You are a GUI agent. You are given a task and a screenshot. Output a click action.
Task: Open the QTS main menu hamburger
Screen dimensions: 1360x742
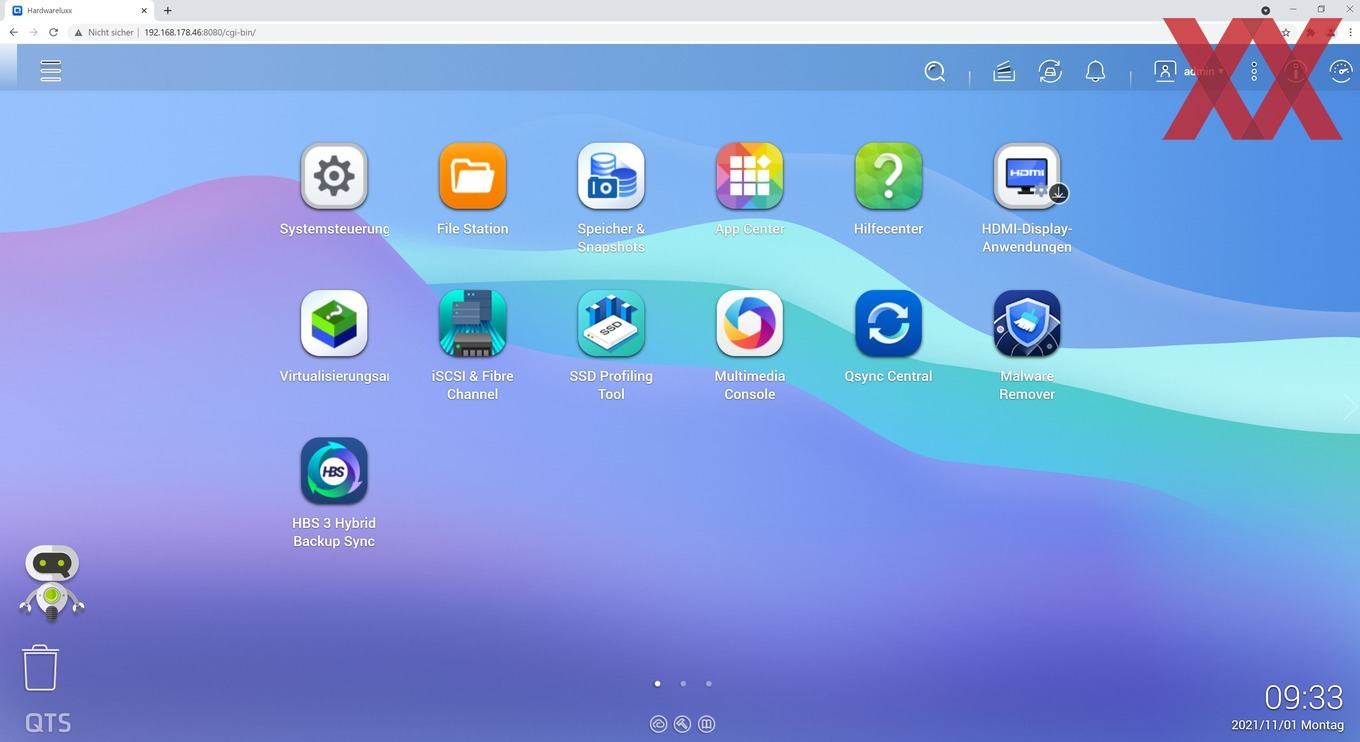(51, 71)
